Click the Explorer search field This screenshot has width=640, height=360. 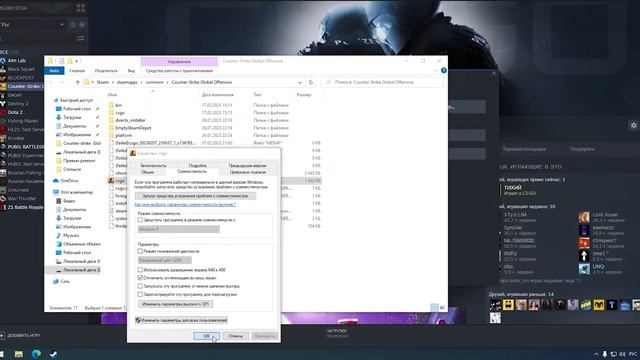pyautogui.click(x=382, y=82)
